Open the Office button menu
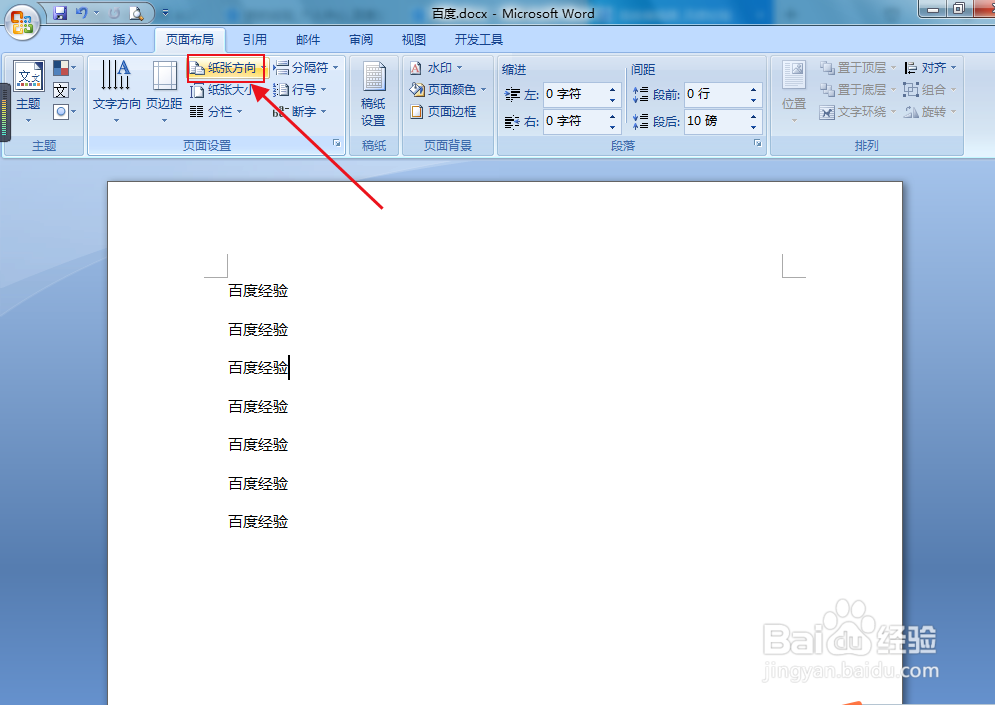995x705 pixels. [x=22, y=22]
